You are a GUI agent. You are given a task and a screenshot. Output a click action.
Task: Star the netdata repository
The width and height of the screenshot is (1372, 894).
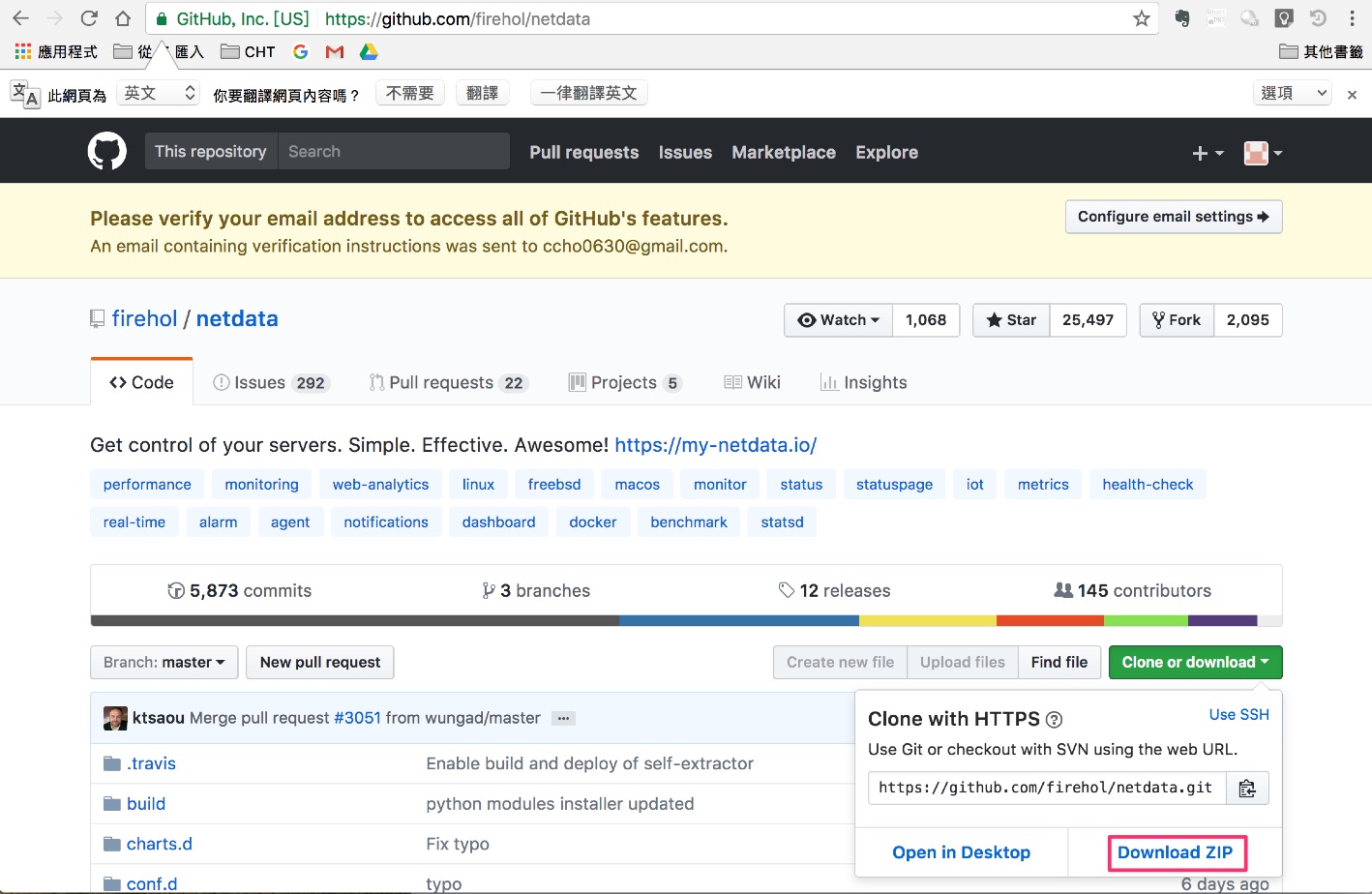(1011, 320)
